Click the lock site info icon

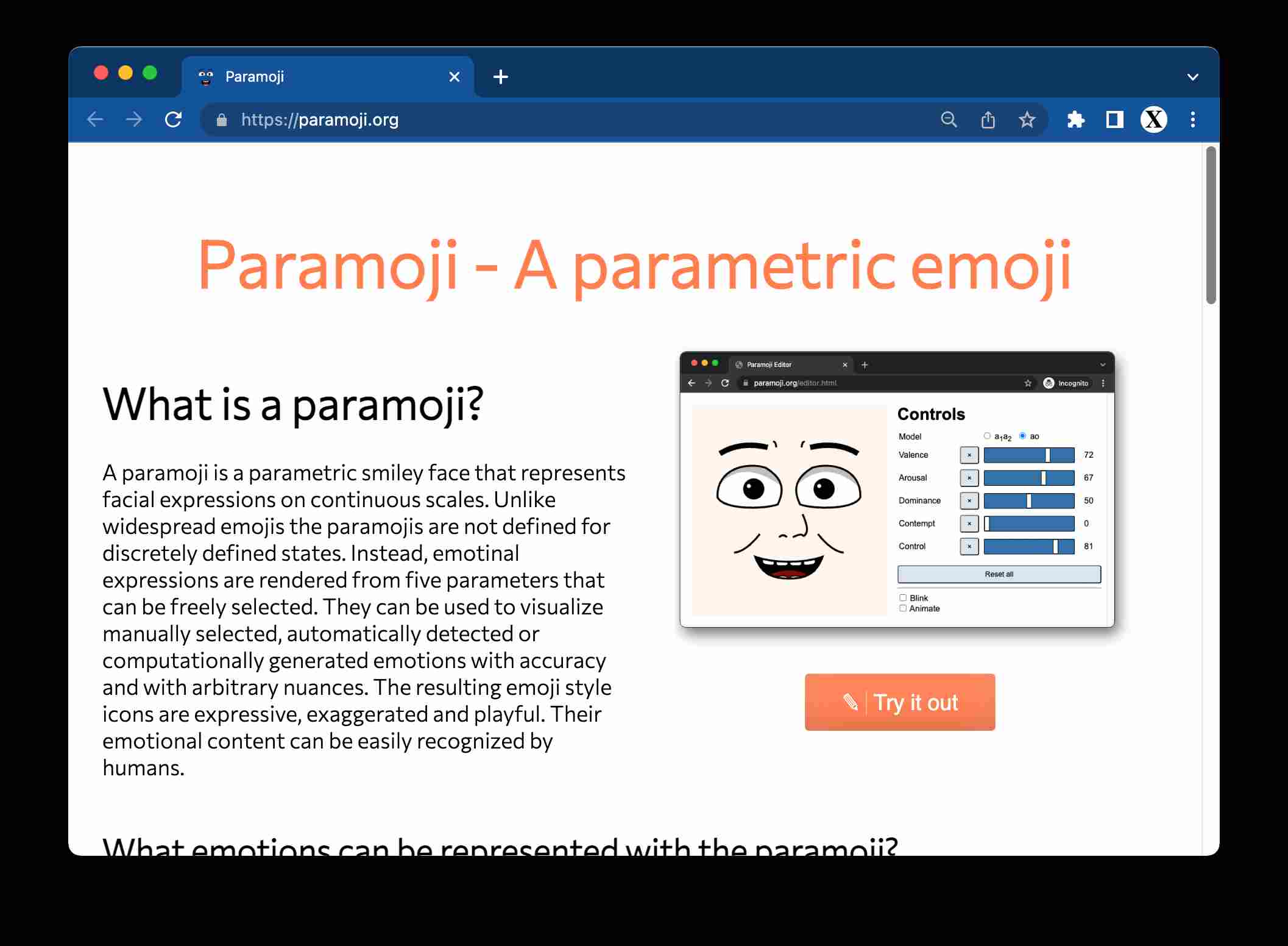pyautogui.click(x=222, y=120)
